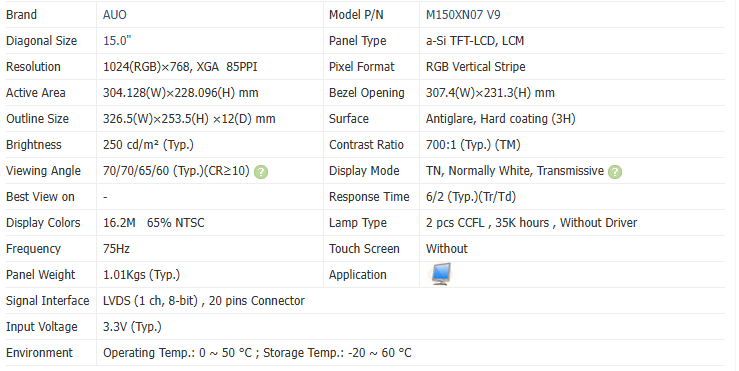Click the Contrast Ratio 700:1 value
The height and width of the screenshot is (371, 739).
(x=473, y=145)
